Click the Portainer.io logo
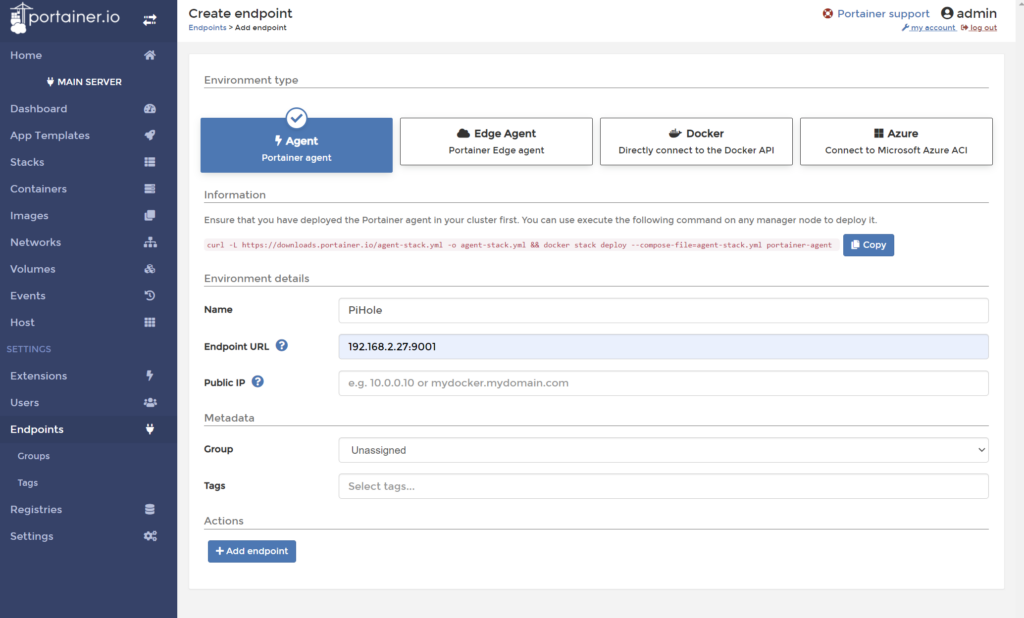The height and width of the screenshot is (618, 1024). (x=65, y=18)
